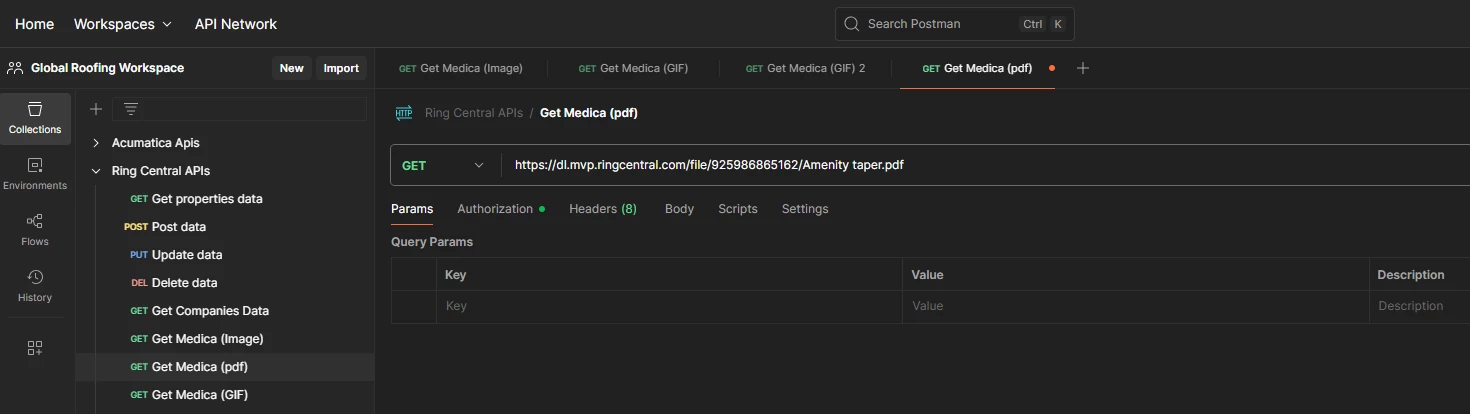This screenshot has width=1470, height=414.
Task: Open the Headers (8) request tab
Action: pyautogui.click(x=603, y=209)
